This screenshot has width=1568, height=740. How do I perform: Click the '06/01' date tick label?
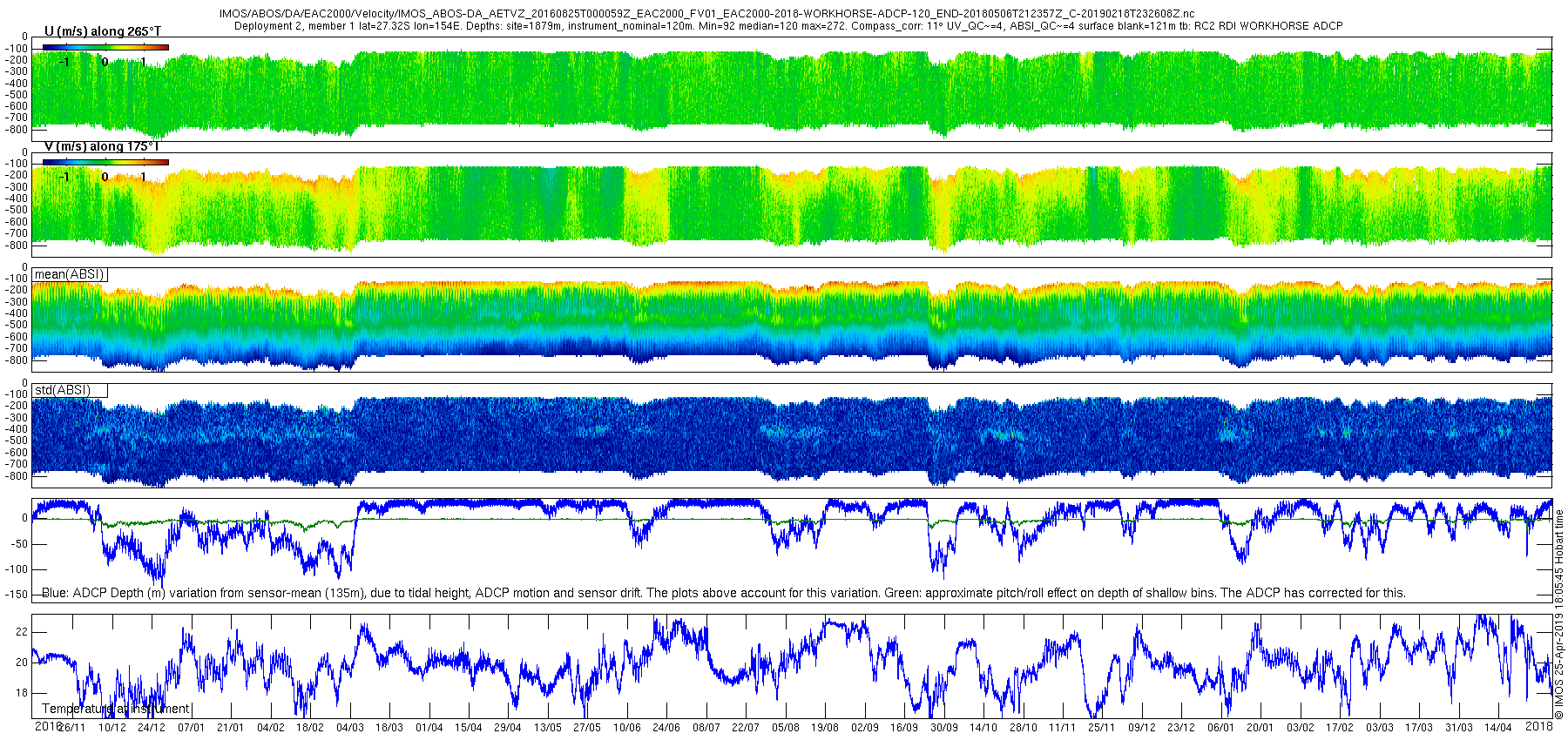[x=1221, y=728]
